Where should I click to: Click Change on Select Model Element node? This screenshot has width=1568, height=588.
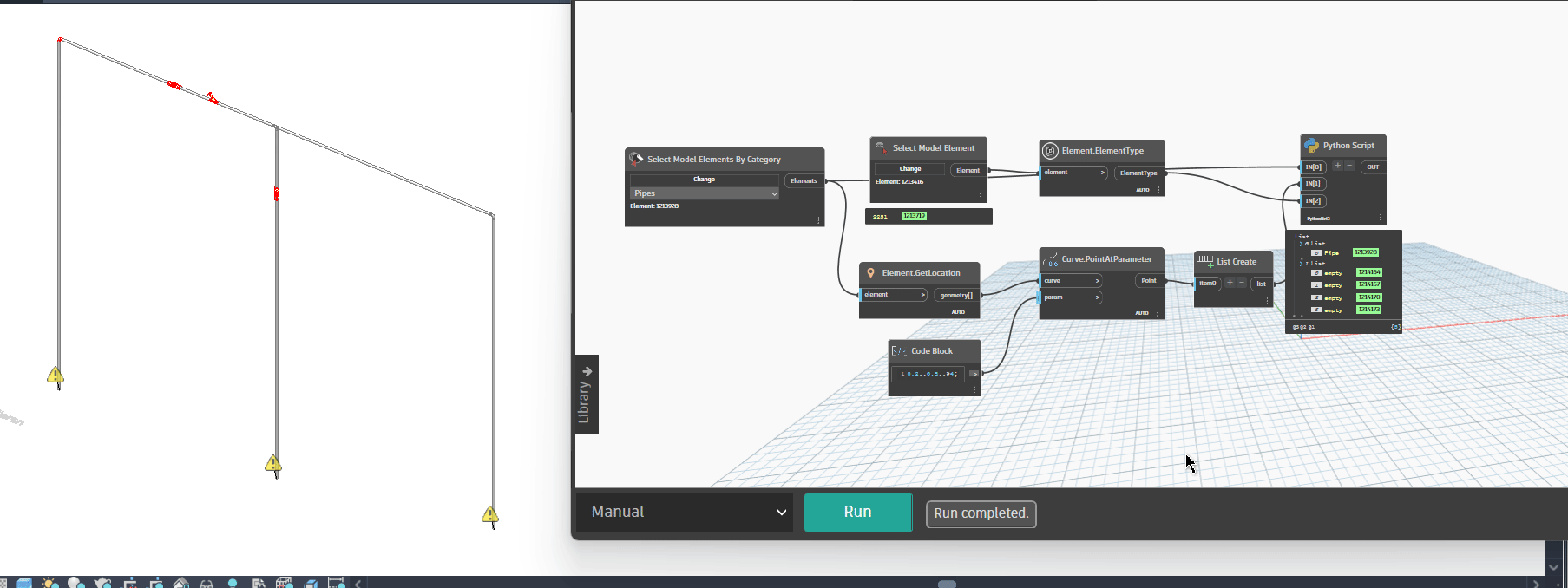click(910, 169)
